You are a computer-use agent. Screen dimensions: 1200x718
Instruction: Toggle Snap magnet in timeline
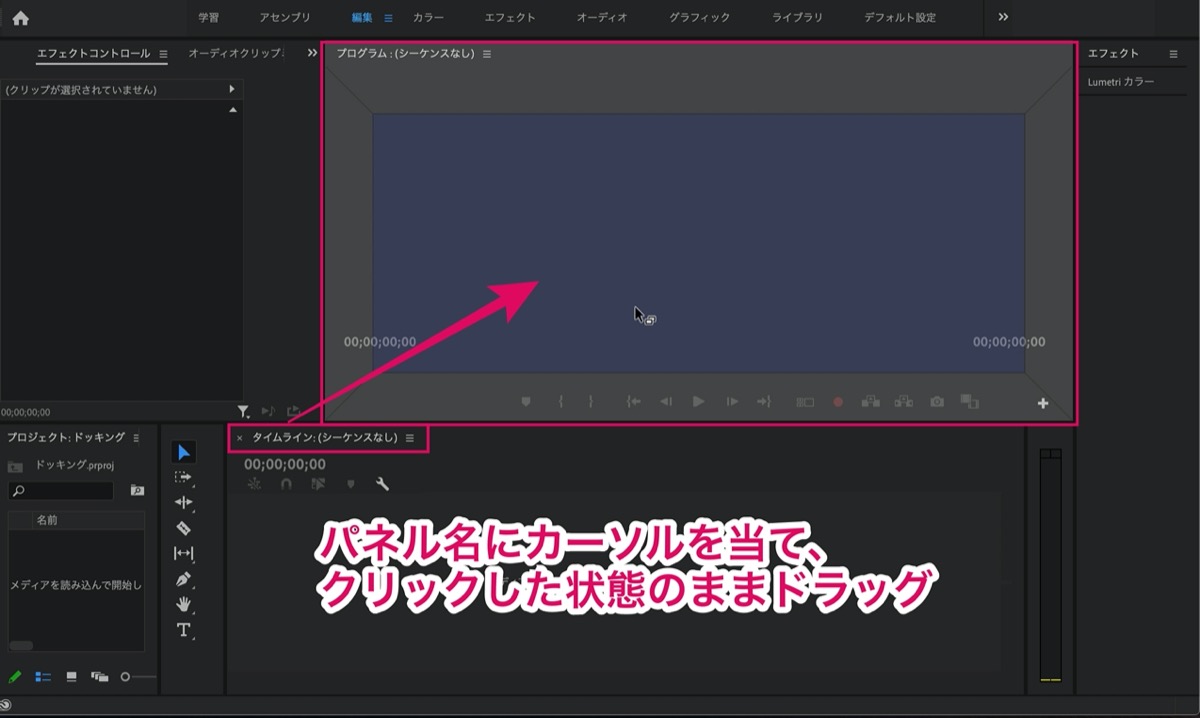[x=286, y=484]
